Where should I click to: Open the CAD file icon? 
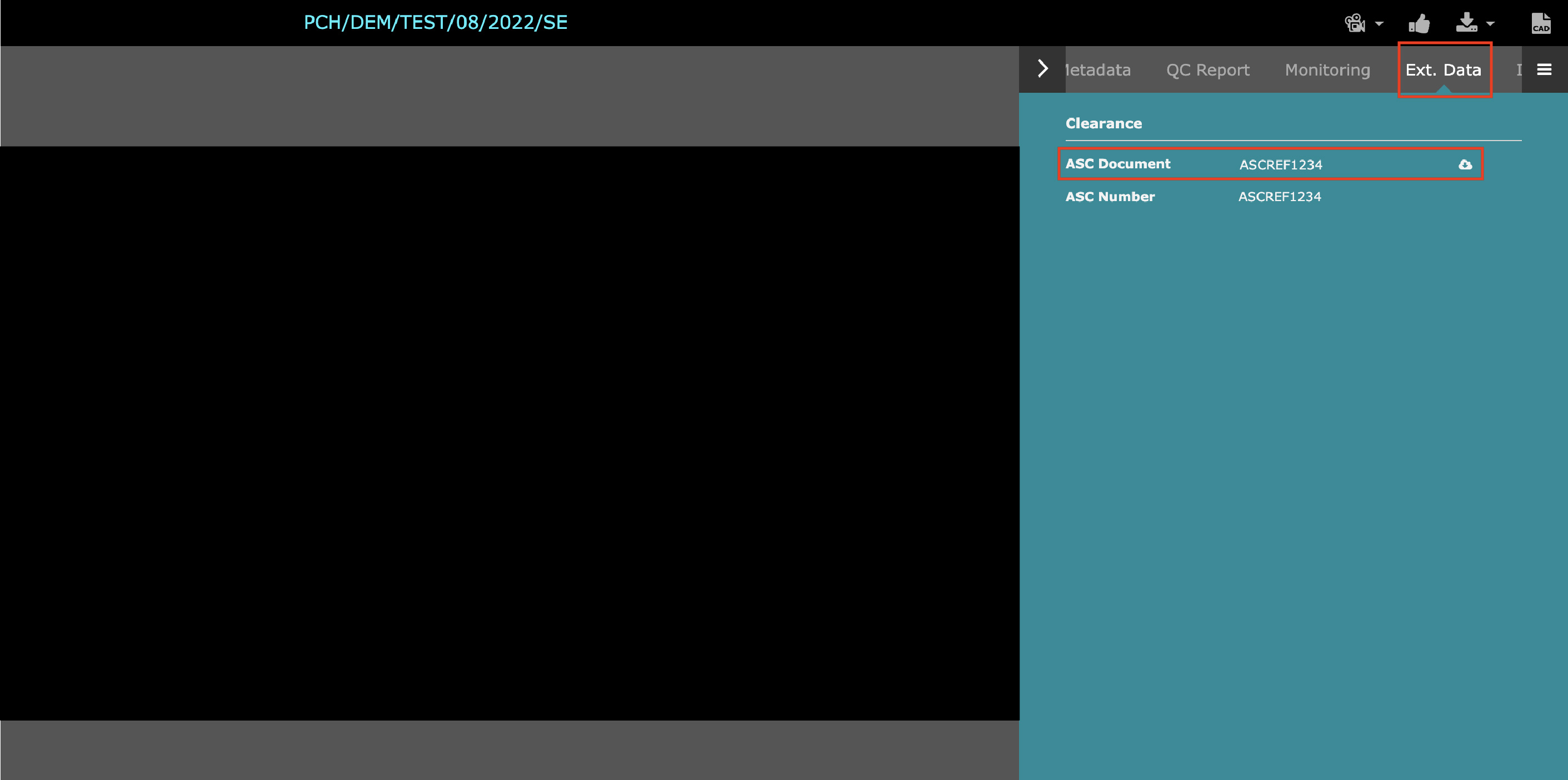[x=1541, y=24]
